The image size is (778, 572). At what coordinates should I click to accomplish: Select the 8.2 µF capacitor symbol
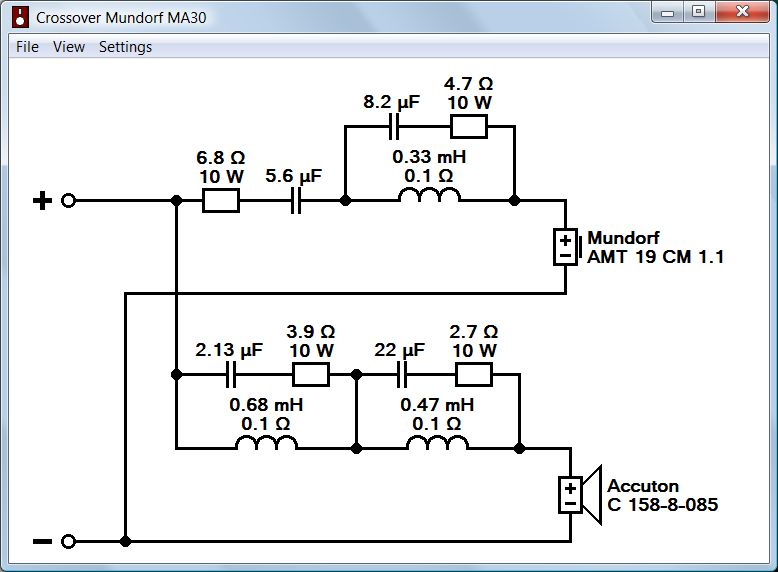click(393, 127)
